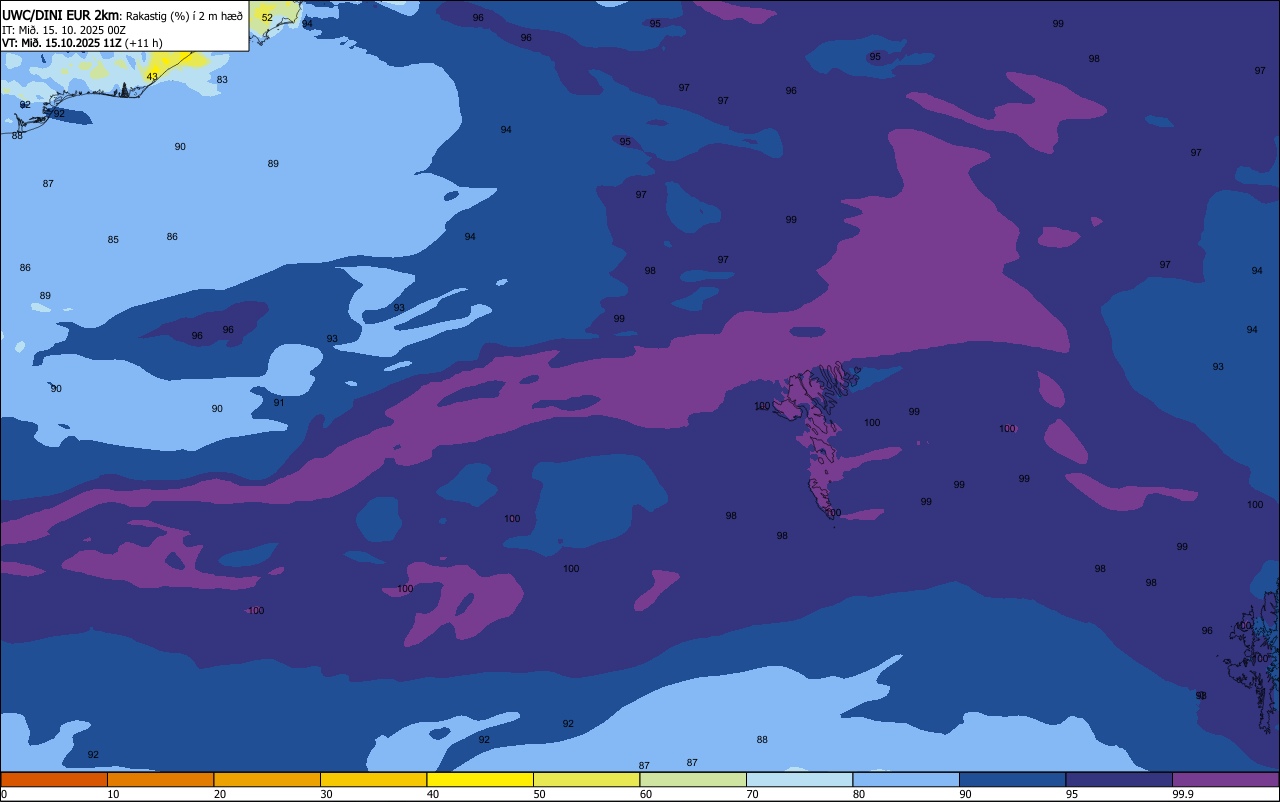
Task: Click the "VT: Mið. 15.10.2025 11Z (+11 h)" line
Action: tap(82, 43)
